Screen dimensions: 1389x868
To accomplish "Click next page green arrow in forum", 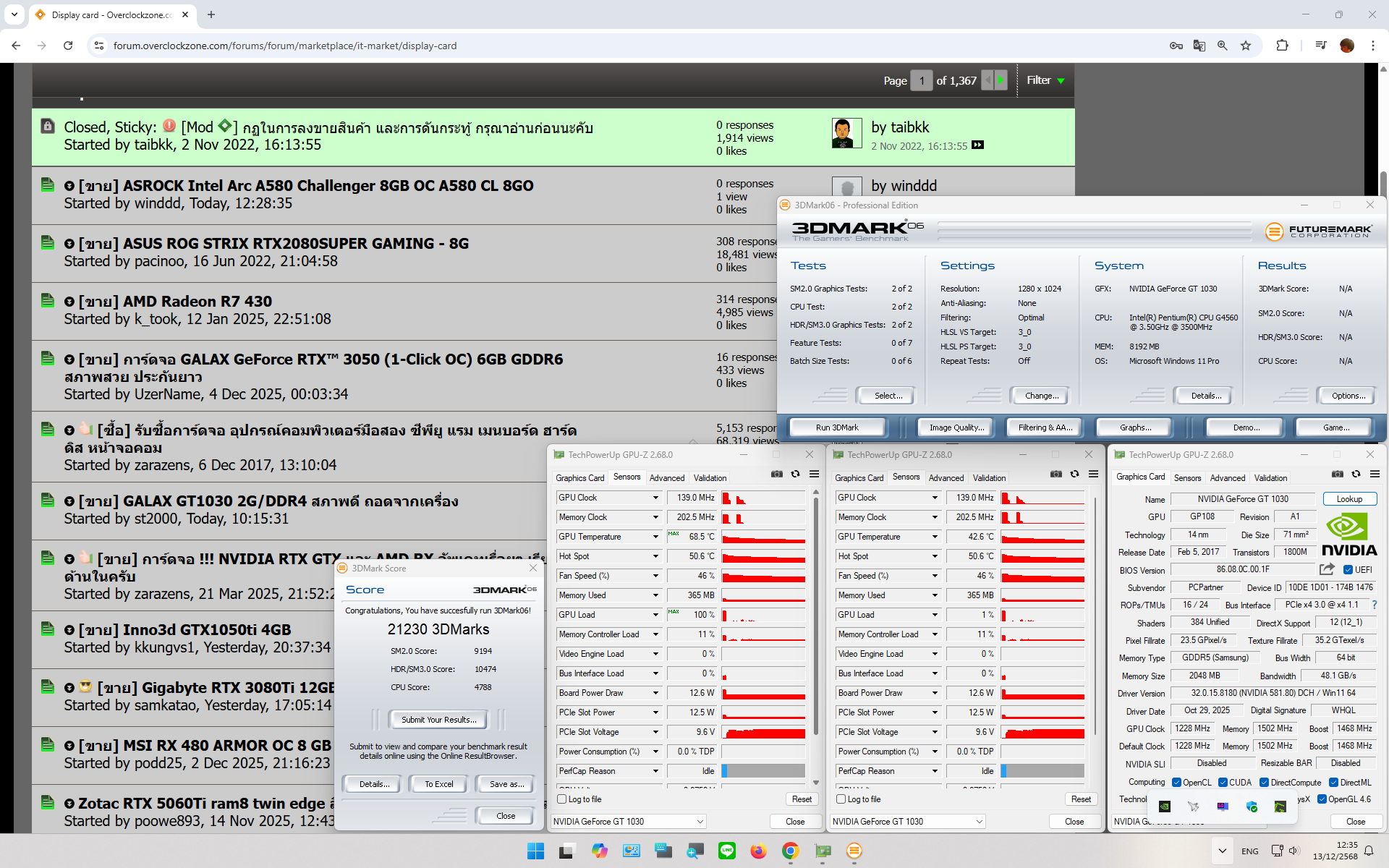I will [x=1001, y=80].
